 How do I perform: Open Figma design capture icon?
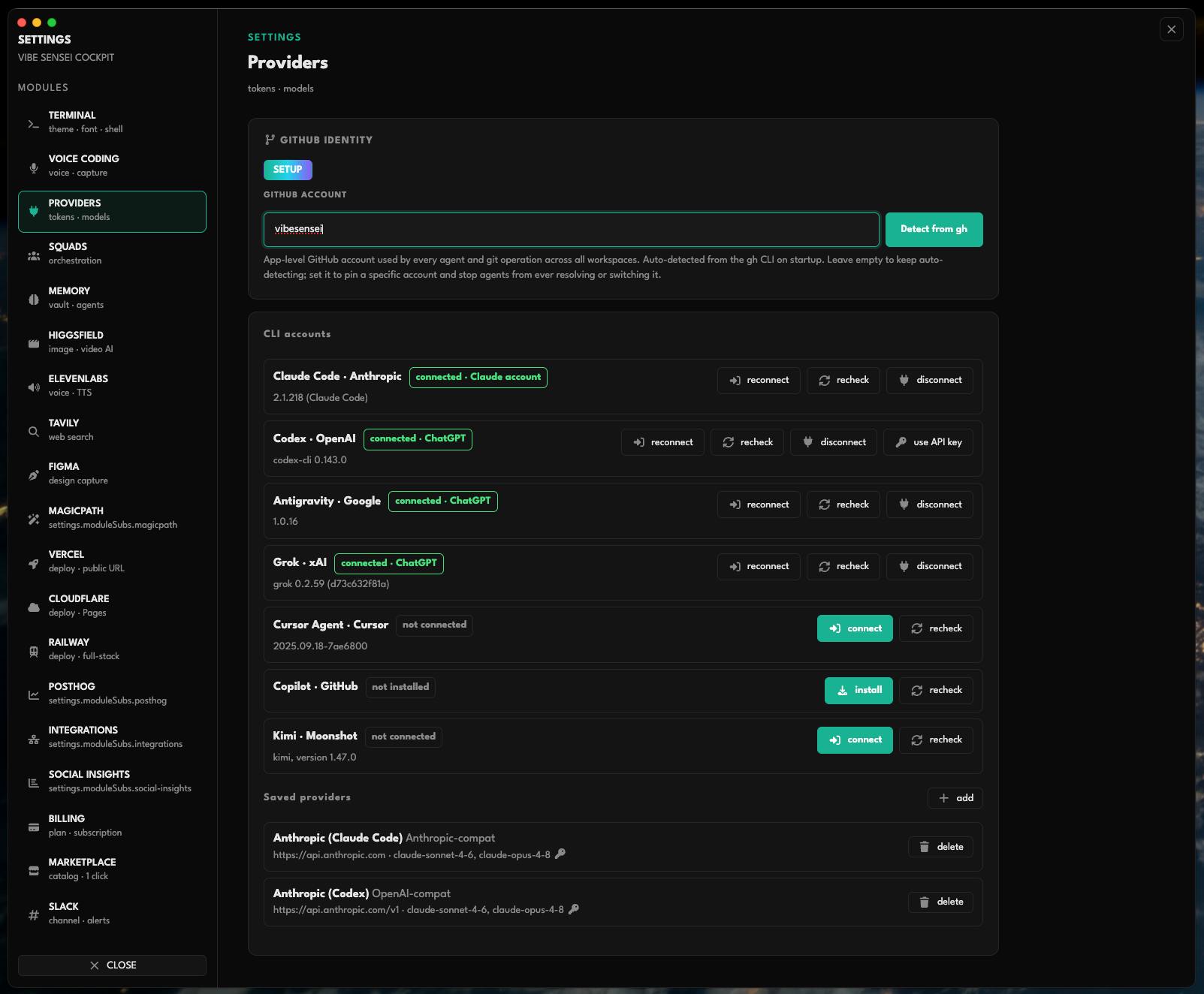(x=33, y=475)
